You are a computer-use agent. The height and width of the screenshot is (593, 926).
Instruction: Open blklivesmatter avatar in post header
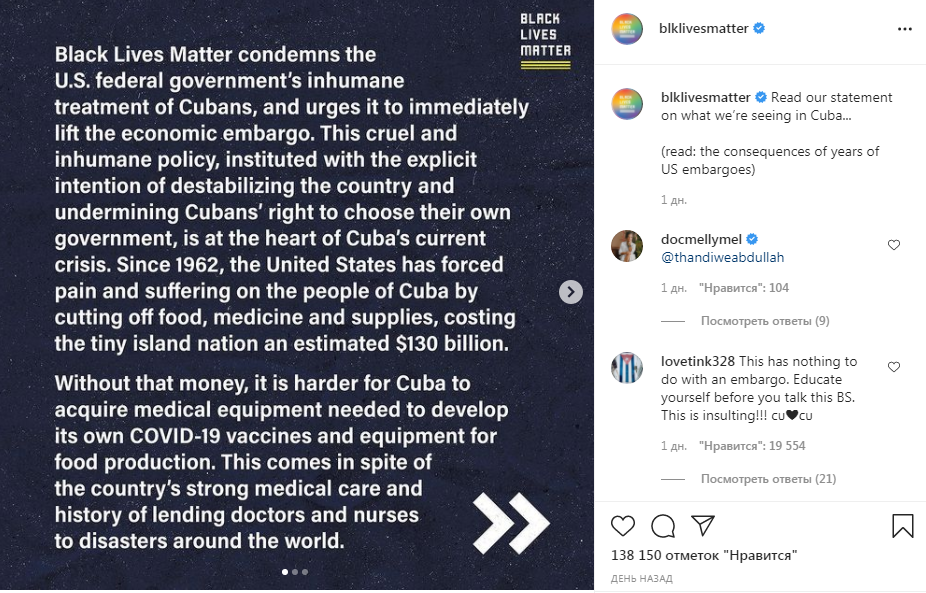pos(627,29)
